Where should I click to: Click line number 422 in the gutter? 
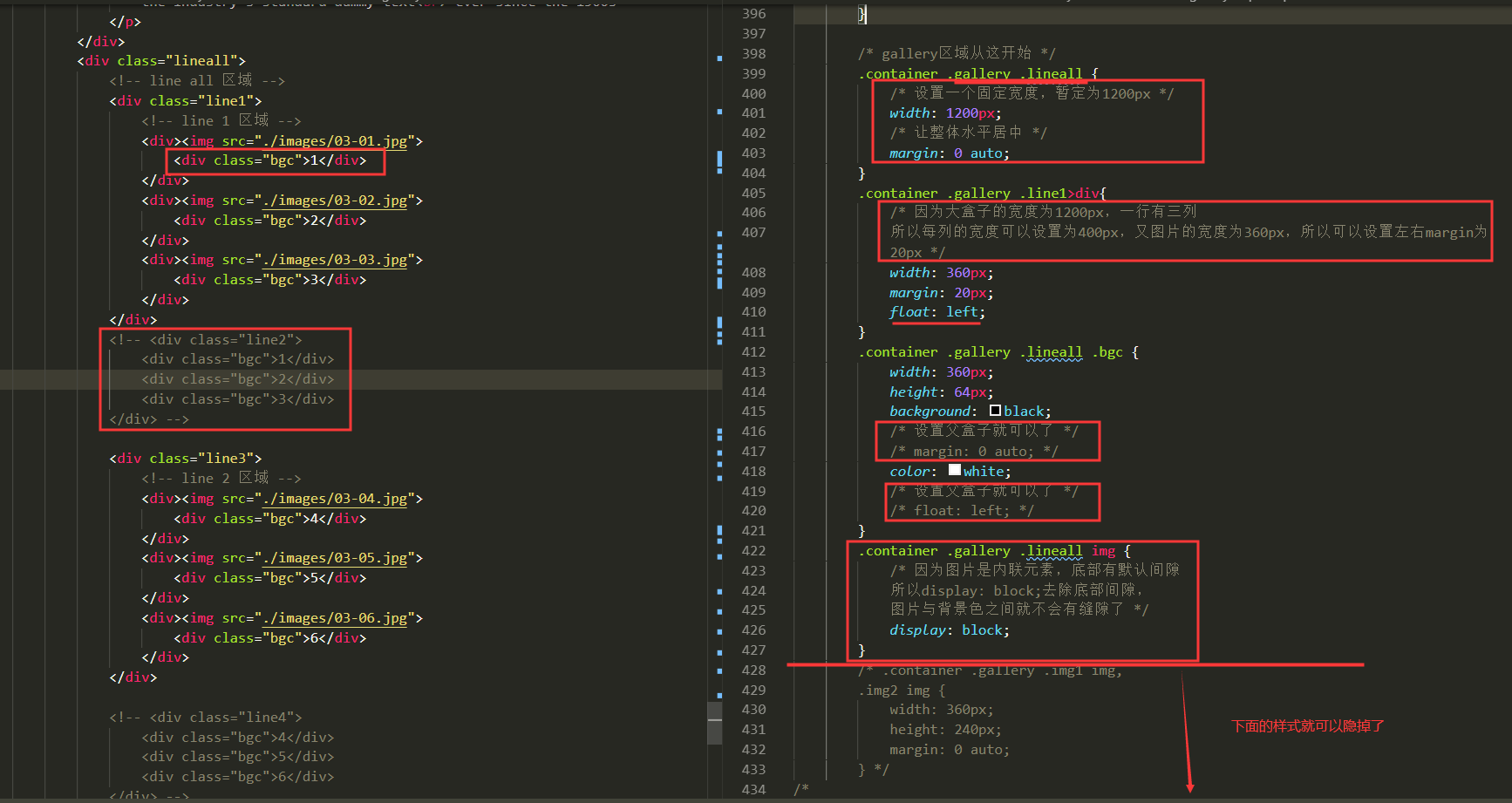pyautogui.click(x=753, y=550)
